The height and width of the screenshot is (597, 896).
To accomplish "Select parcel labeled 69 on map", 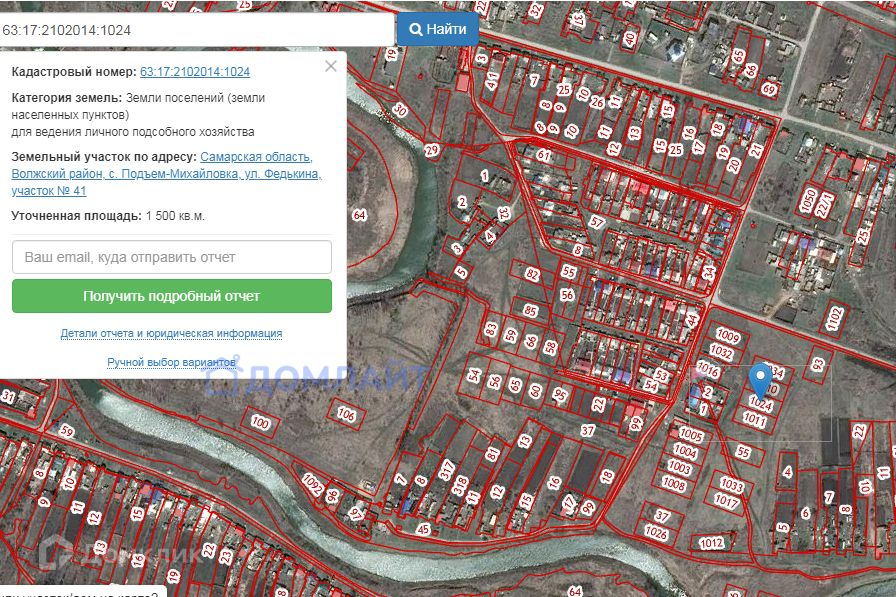I will coord(769,90).
